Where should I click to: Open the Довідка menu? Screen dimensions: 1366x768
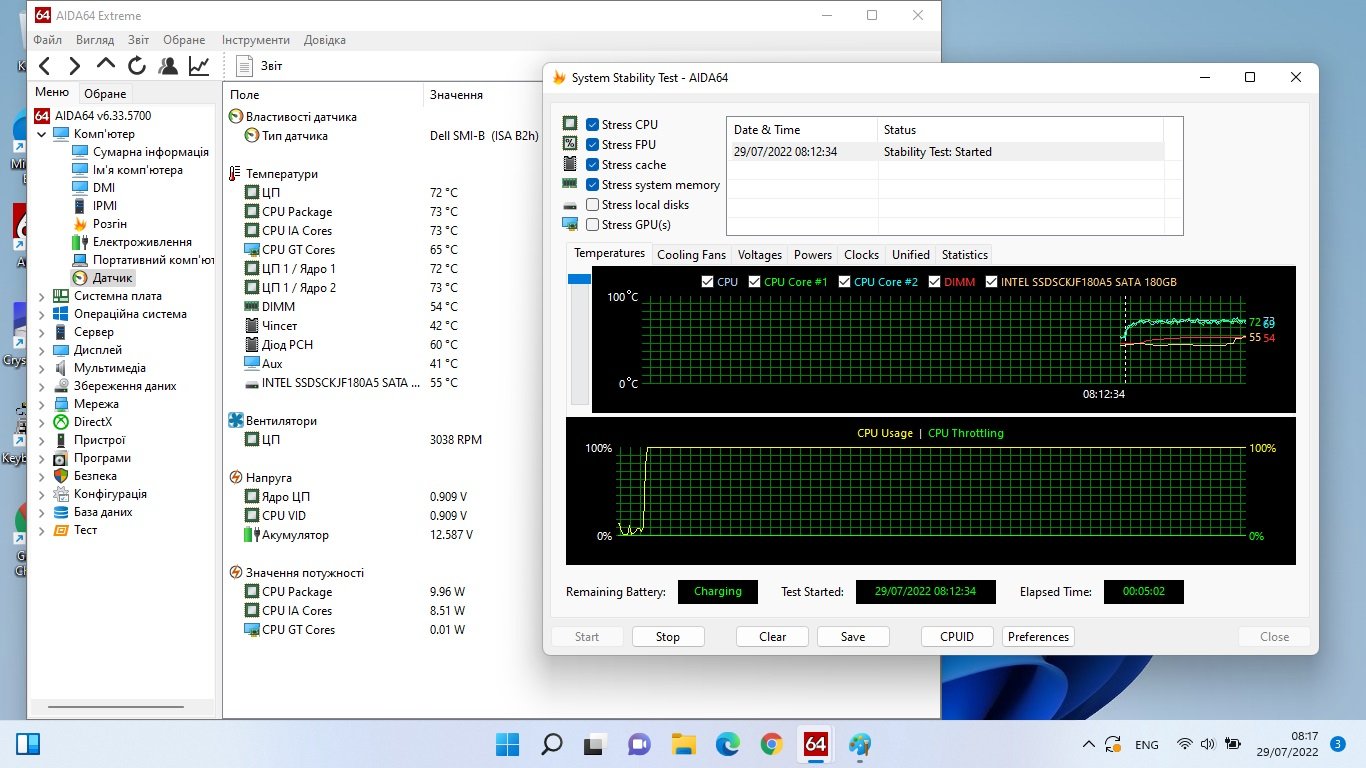[x=325, y=40]
